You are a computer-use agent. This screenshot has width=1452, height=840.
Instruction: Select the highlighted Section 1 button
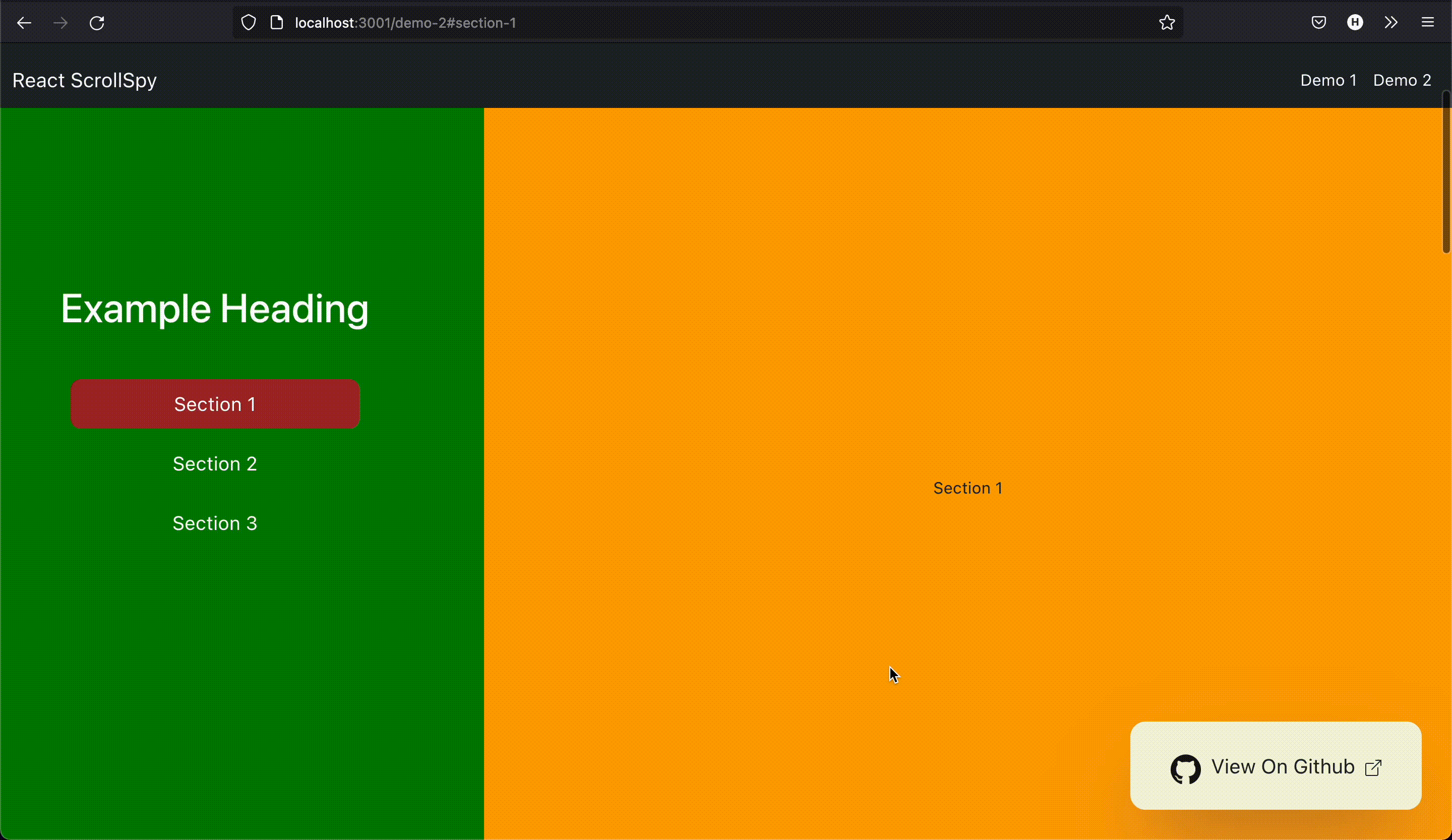tap(215, 404)
